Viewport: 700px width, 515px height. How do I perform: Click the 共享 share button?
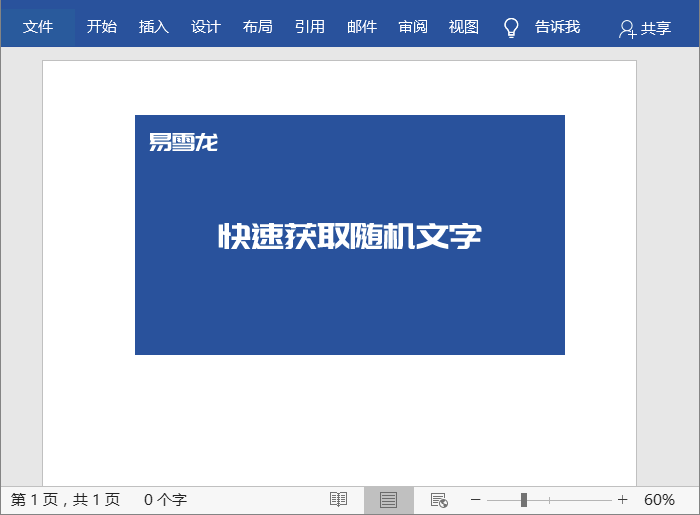[x=645, y=29]
